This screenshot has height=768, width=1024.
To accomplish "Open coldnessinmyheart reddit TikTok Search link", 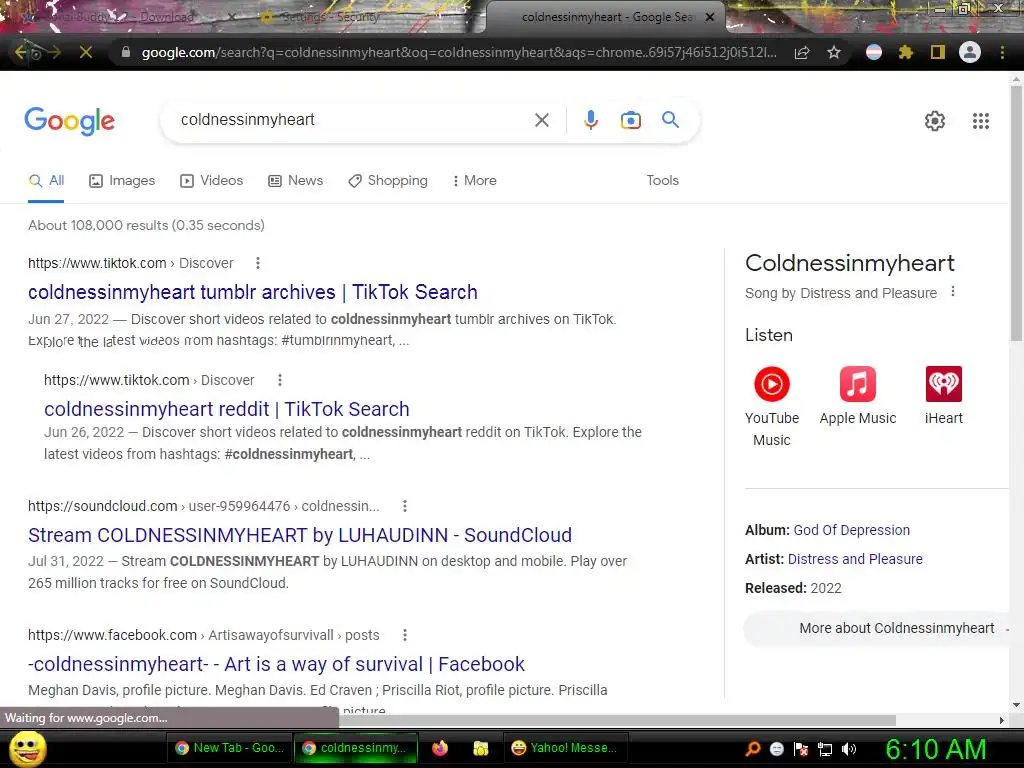I will tap(227, 409).
